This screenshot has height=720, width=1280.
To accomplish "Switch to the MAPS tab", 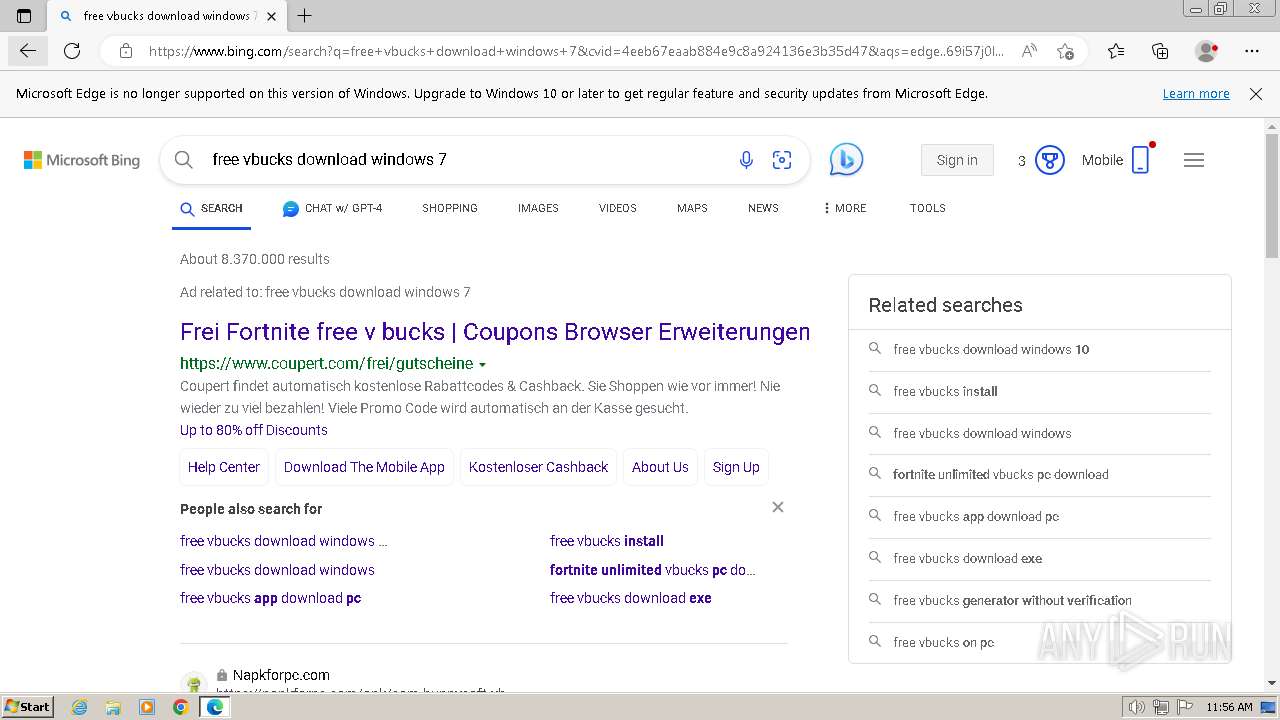I will [x=692, y=208].
